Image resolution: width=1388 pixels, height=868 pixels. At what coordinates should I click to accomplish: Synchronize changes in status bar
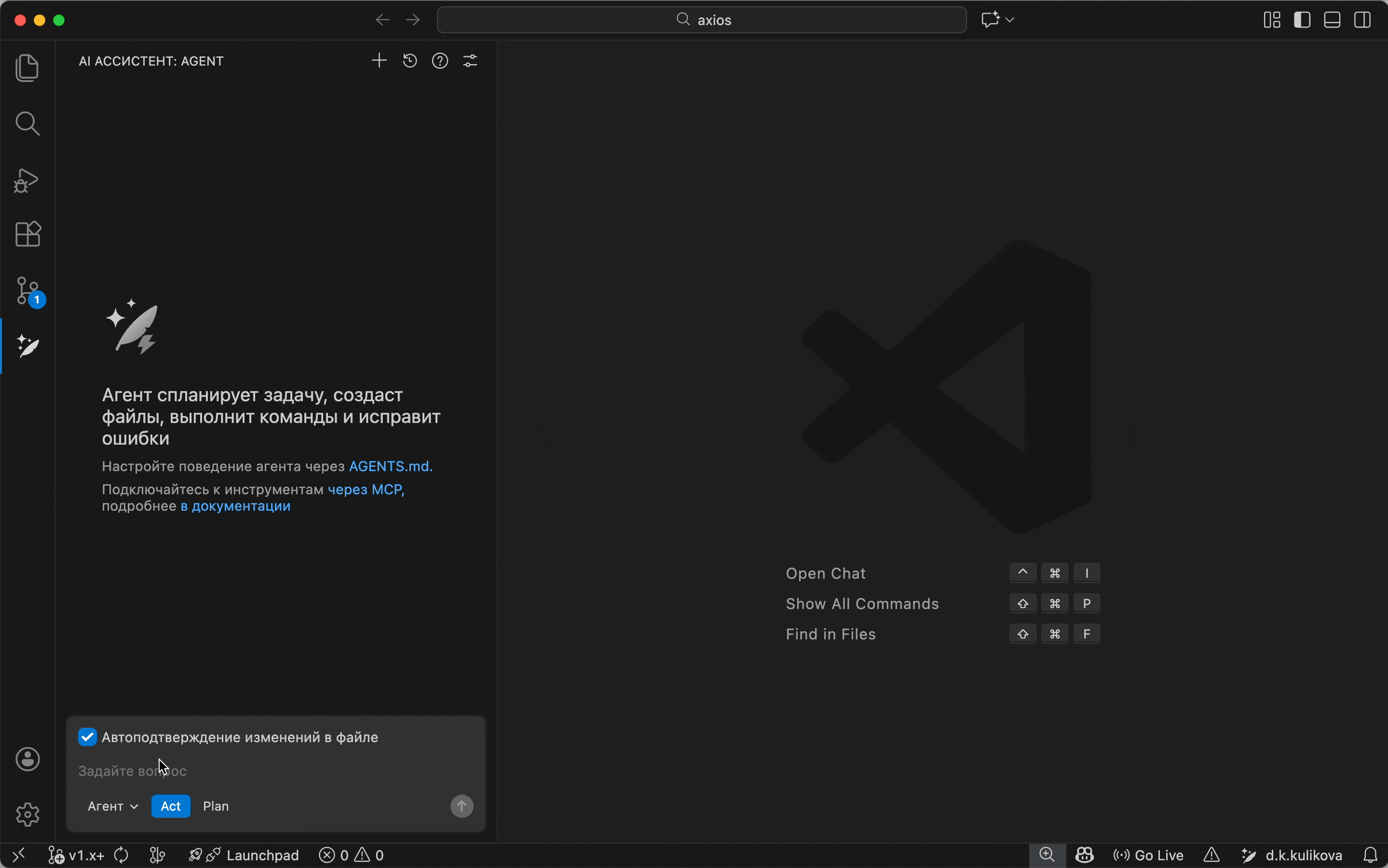coord(121,855)
